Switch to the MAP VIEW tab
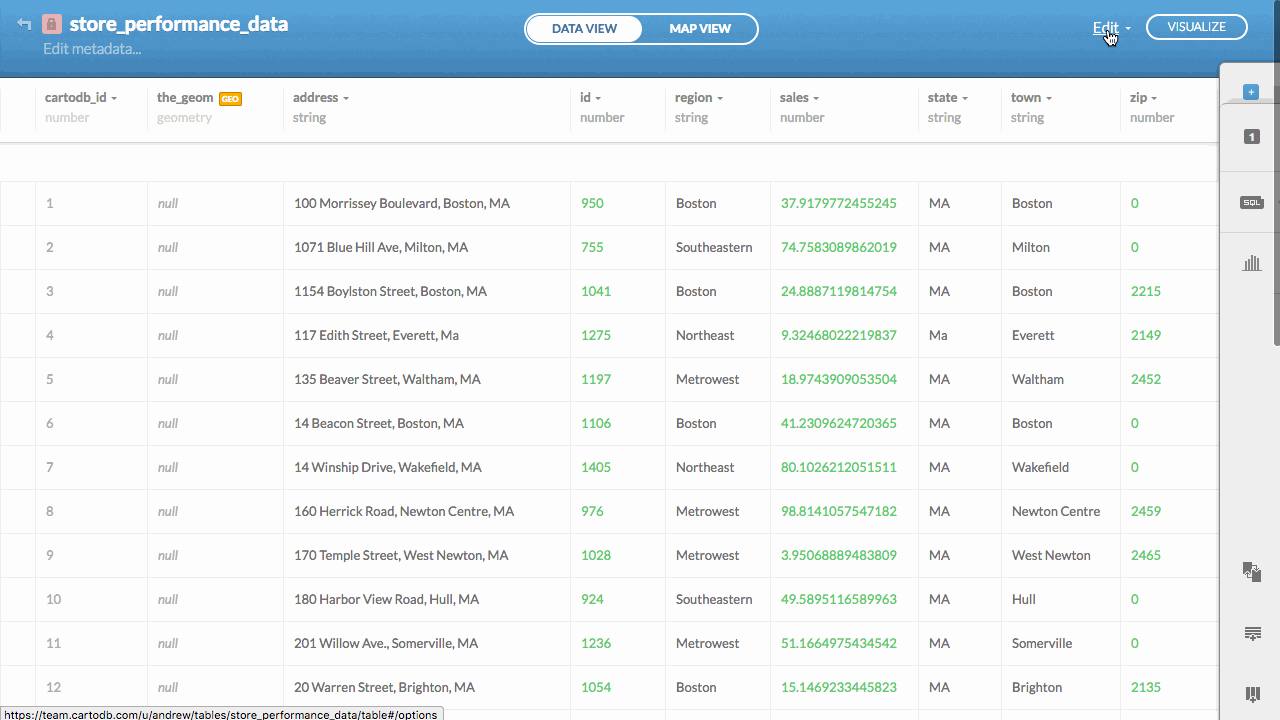This screenshot has width=1280, height=720. pos(699,29)
